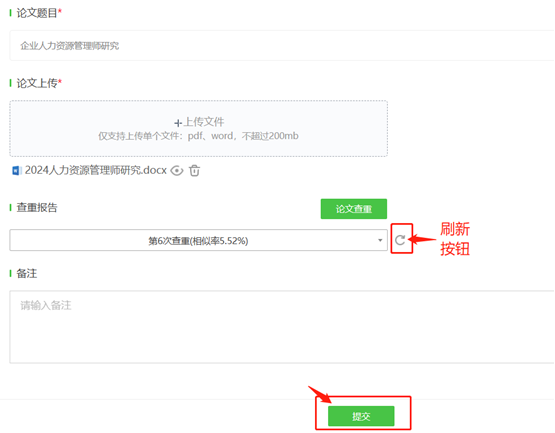
Task: Click the red 刷新按钮 annotation text
Action: pos(455,239)
